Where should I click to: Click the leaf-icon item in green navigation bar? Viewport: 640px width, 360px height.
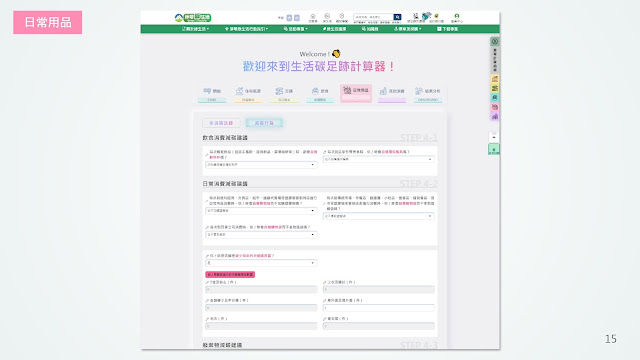click(334, 29)
